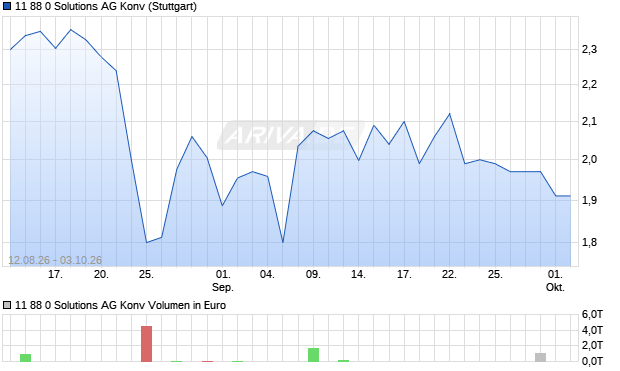Click the y-axis label '2,1'
The width and height of the screenshot is (620, 371).
click(589, 121)
